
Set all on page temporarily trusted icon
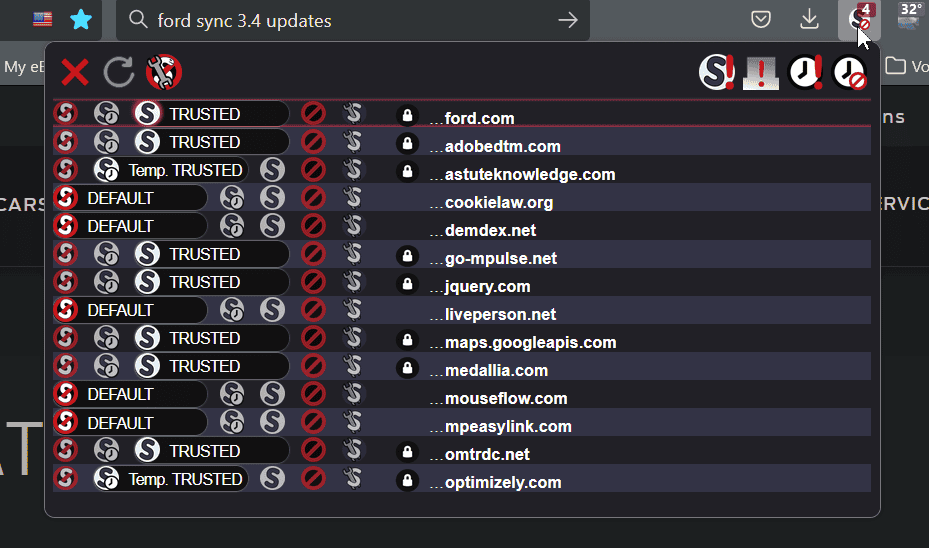(805, 72)
